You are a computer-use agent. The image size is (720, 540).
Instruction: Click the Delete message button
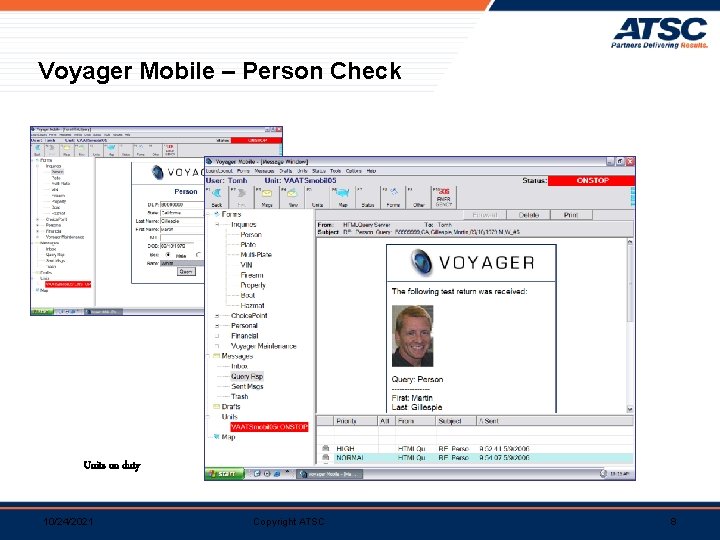click(529, 215)
